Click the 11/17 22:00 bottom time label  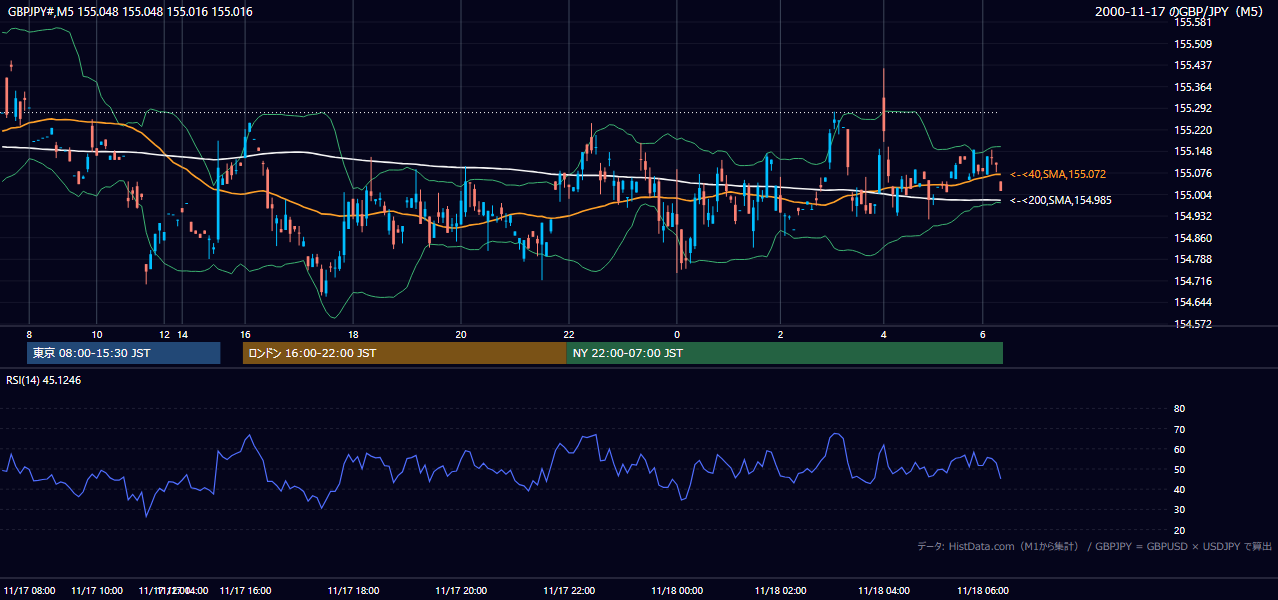coord(569,590)
